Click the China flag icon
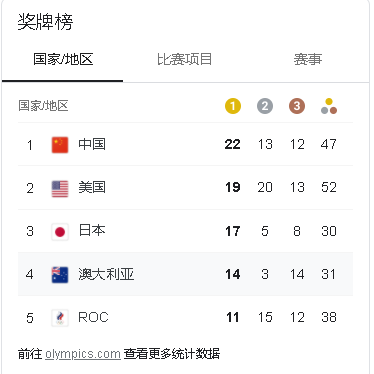 coord(60,145)
